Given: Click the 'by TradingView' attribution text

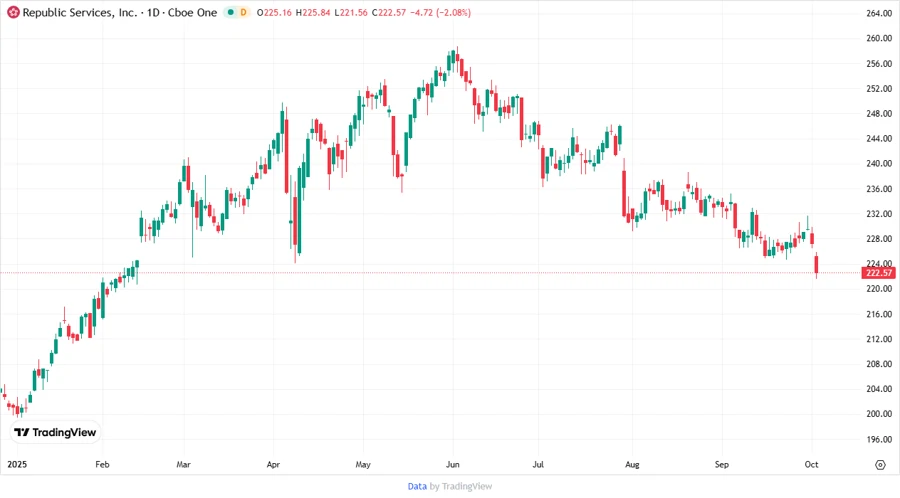Looking at the screenshot, I should pyautogui.click(x=461, y=486).
